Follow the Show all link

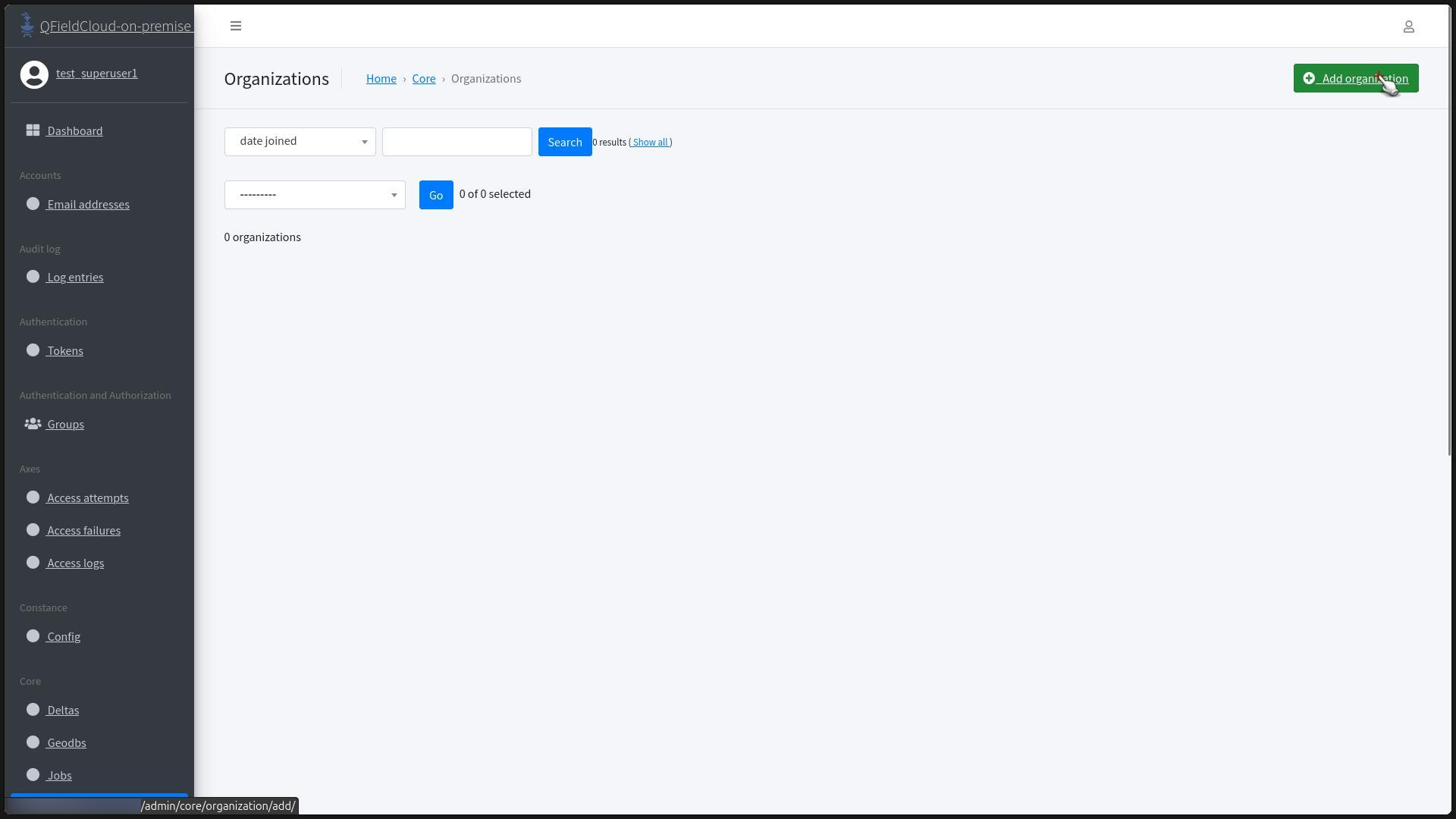coord(650,143)
